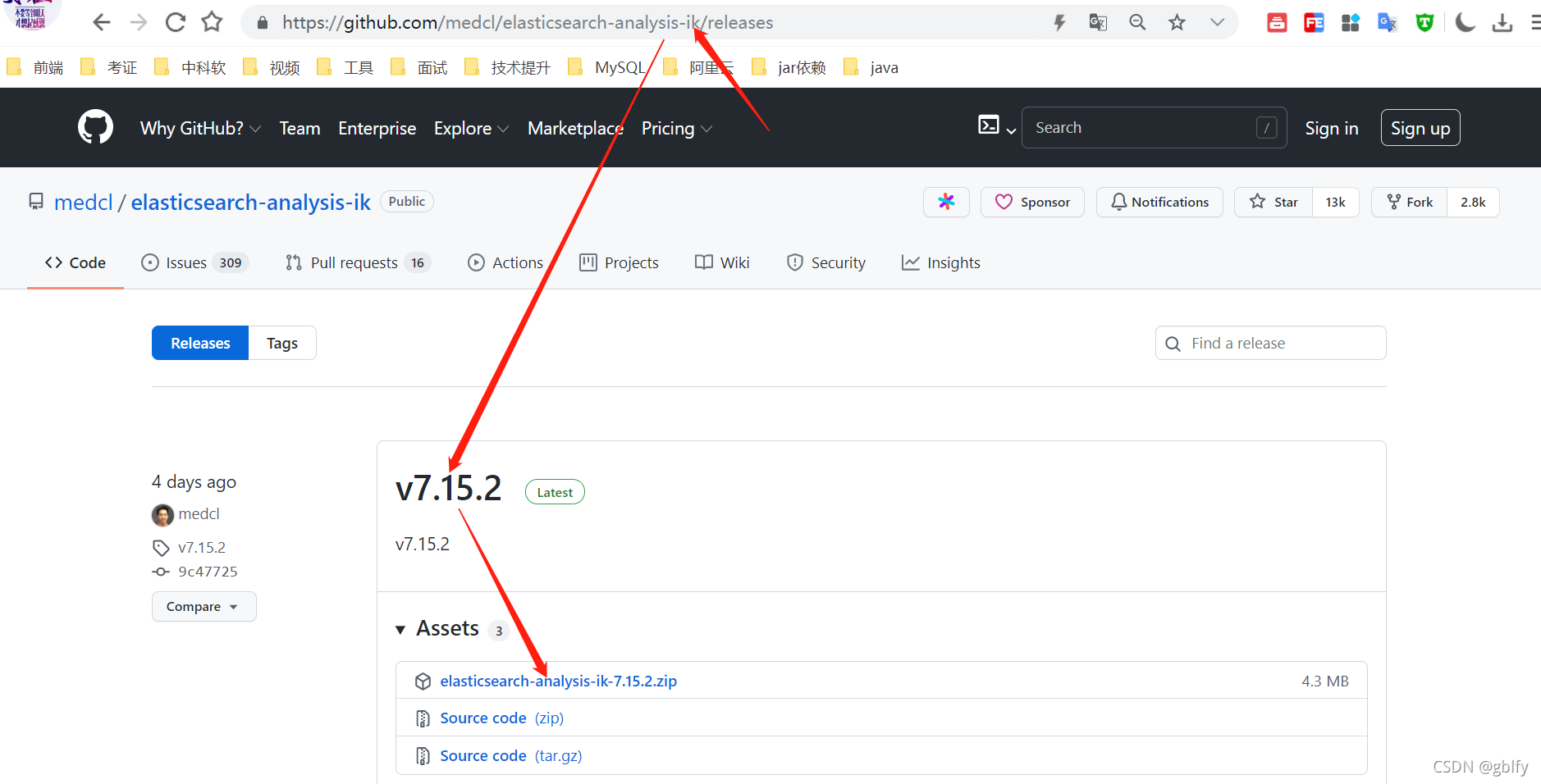Image resolution: width=1541 pixels, height=784 pixels.
Task: Open the 技术提升 bookmark folder
Action: coord(507,67)
